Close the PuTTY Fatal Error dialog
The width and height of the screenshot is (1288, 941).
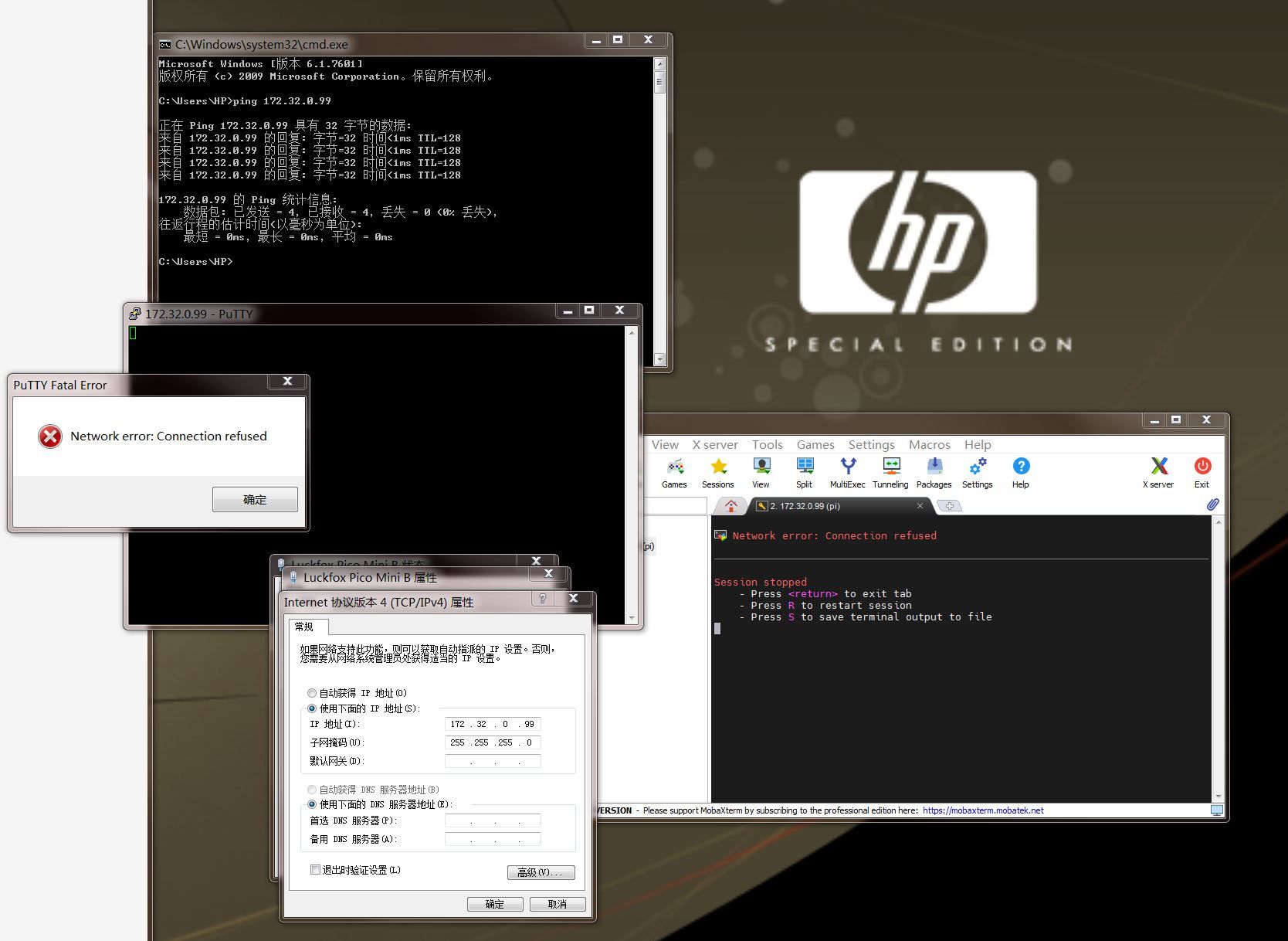point(287,382)
